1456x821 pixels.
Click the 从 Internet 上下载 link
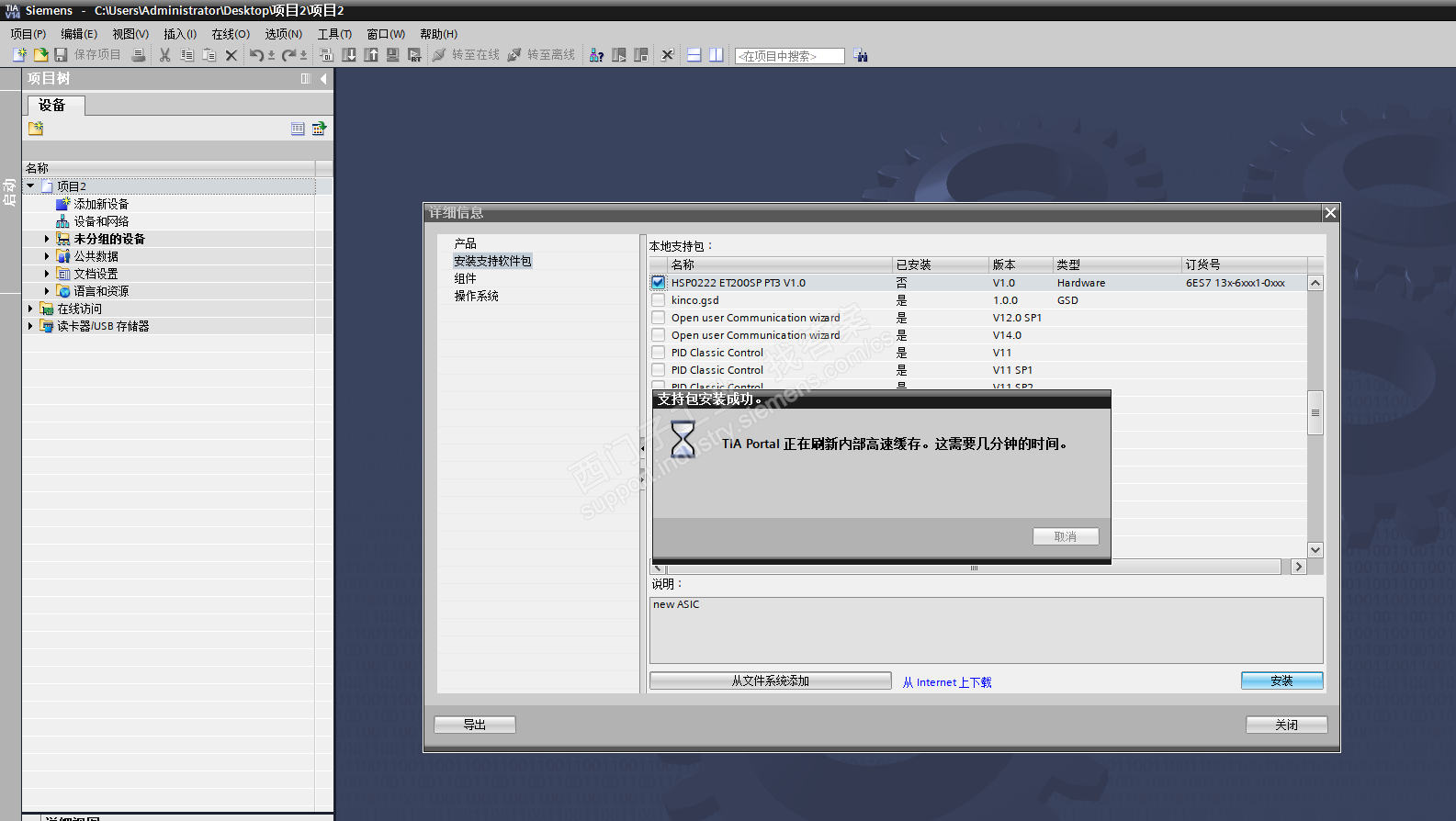pyautogui.click(x=947, y=682)
